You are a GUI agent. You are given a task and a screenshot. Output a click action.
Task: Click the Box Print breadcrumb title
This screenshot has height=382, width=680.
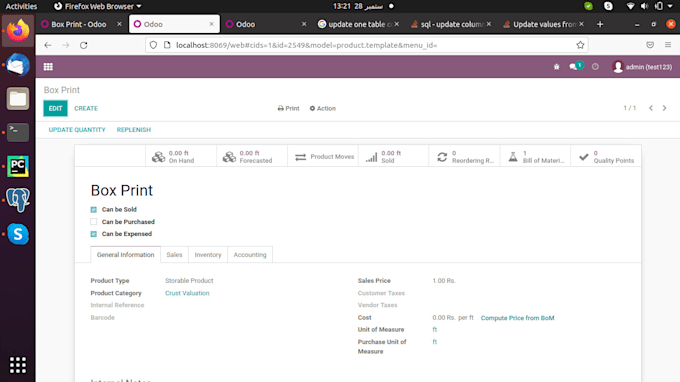click(62, 90)
